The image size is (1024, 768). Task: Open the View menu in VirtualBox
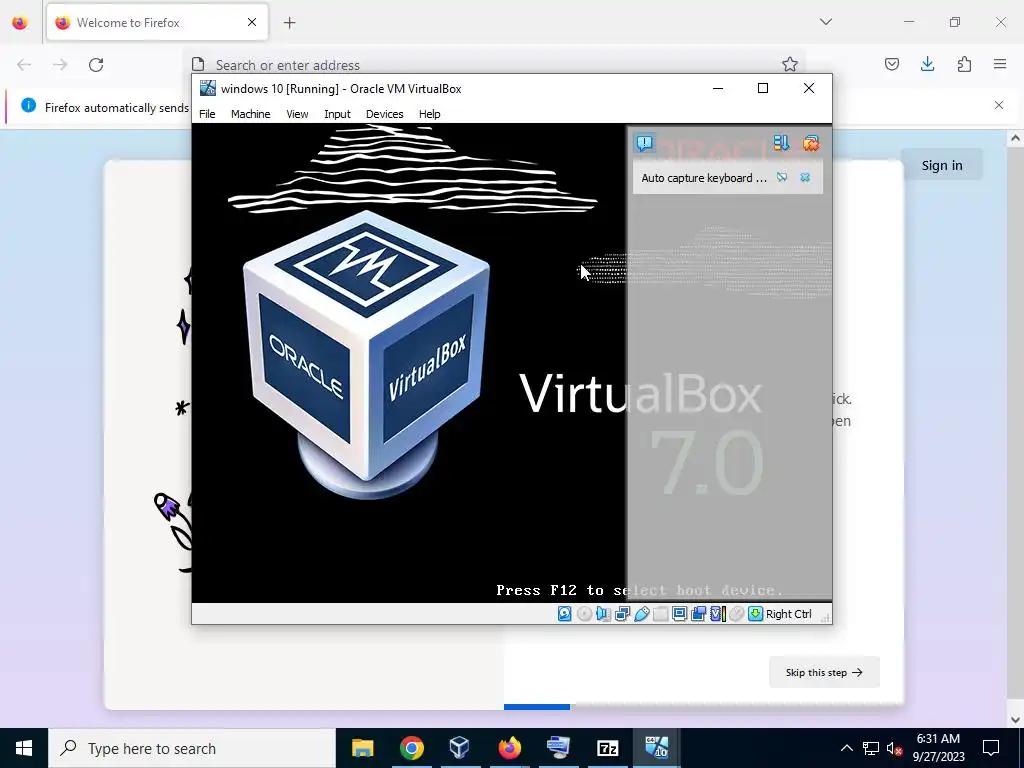point(297,114)
